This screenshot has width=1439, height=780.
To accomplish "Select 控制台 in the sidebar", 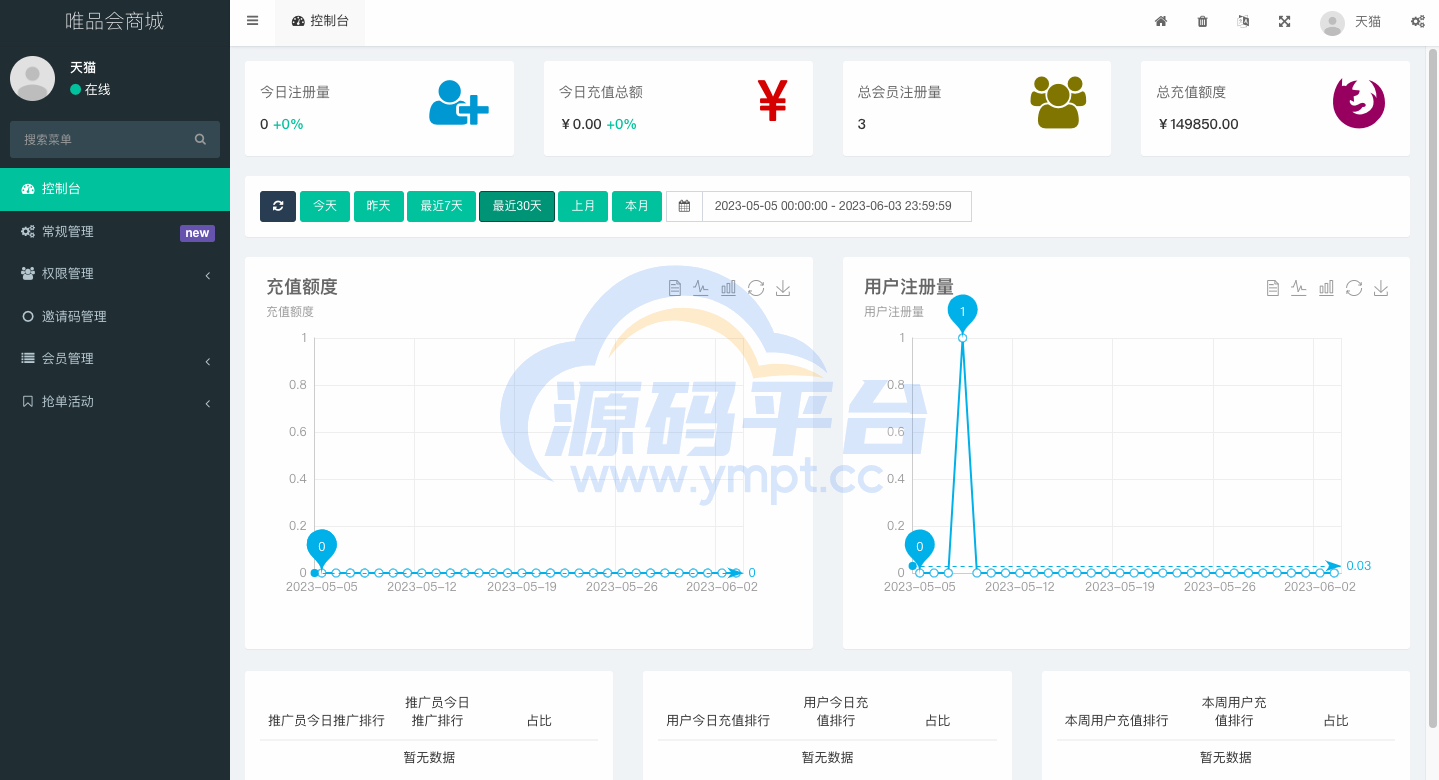I will 115,189.
